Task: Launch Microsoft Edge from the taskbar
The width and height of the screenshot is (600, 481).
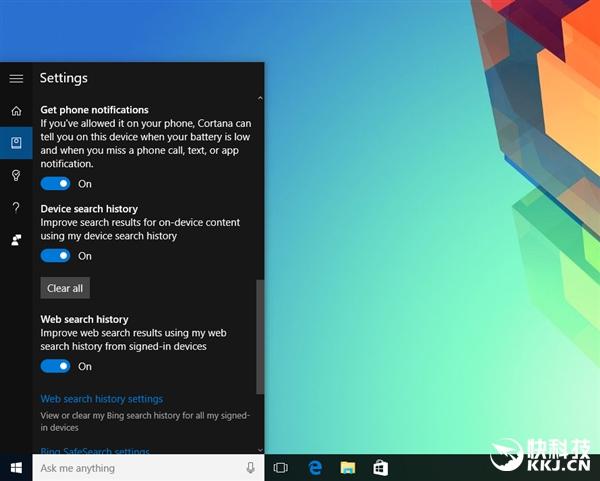Action: [x=314, y=468]
